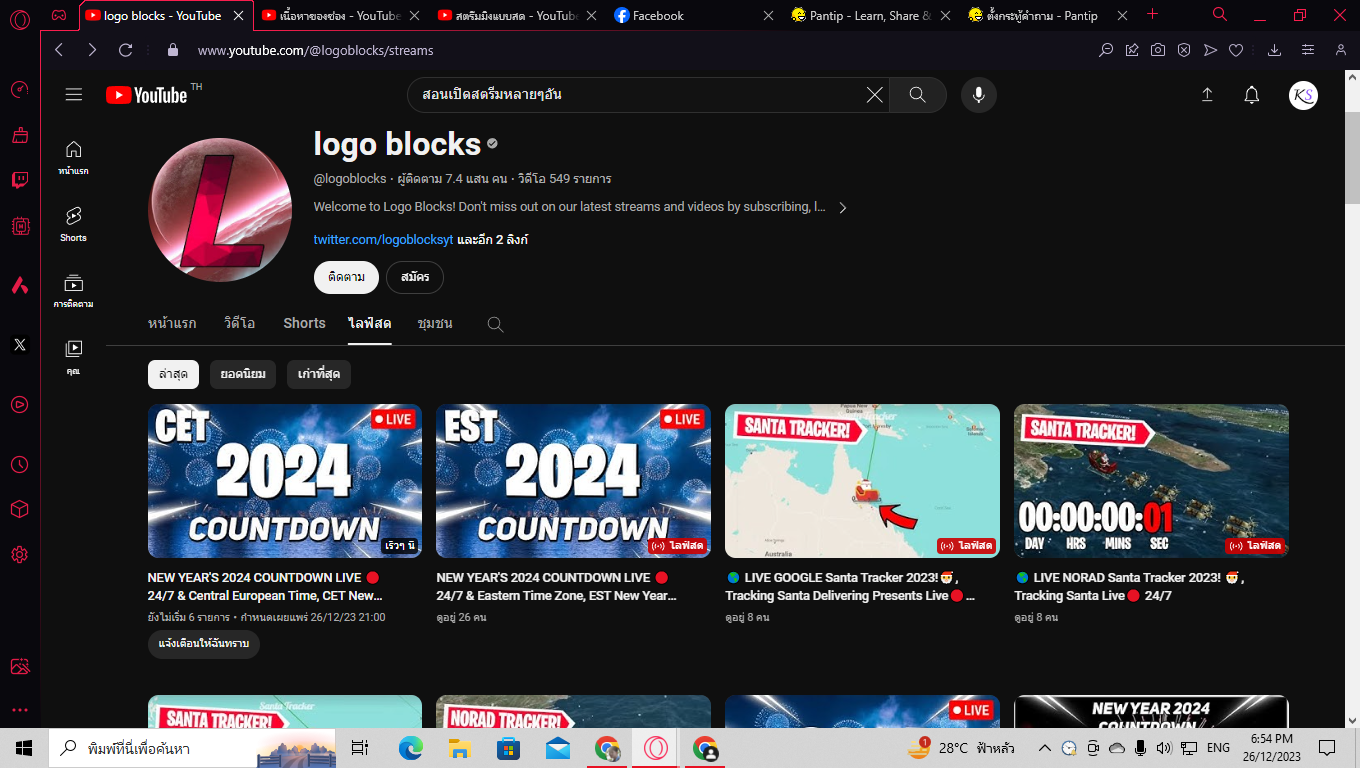Open the channel ชุมชน tab

click(x=435, y=323)
